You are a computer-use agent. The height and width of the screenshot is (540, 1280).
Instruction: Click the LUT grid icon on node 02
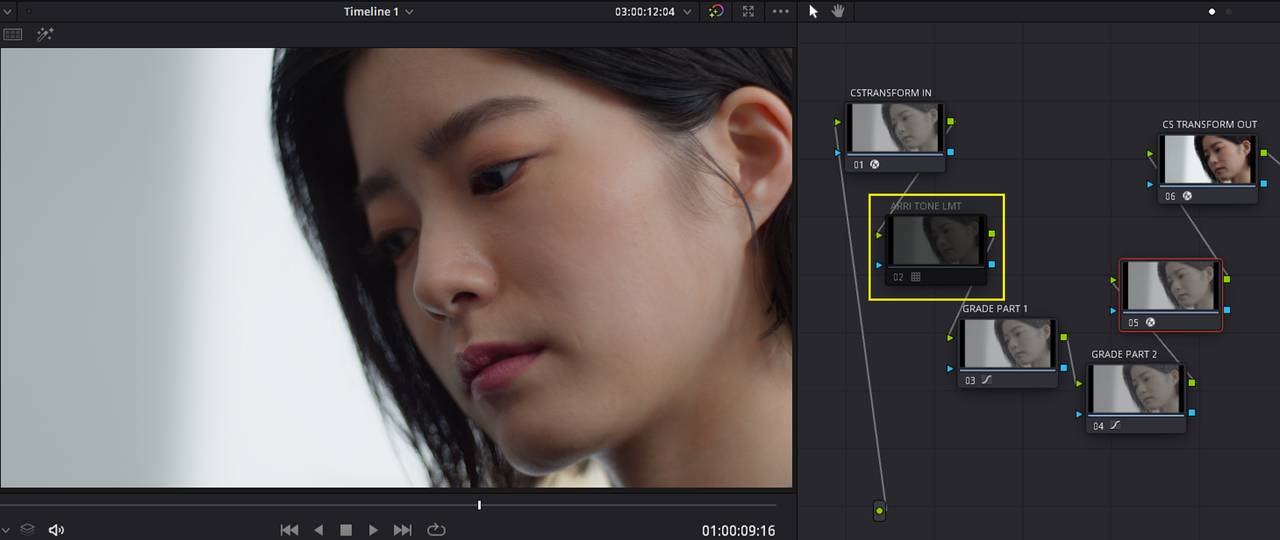916,277
